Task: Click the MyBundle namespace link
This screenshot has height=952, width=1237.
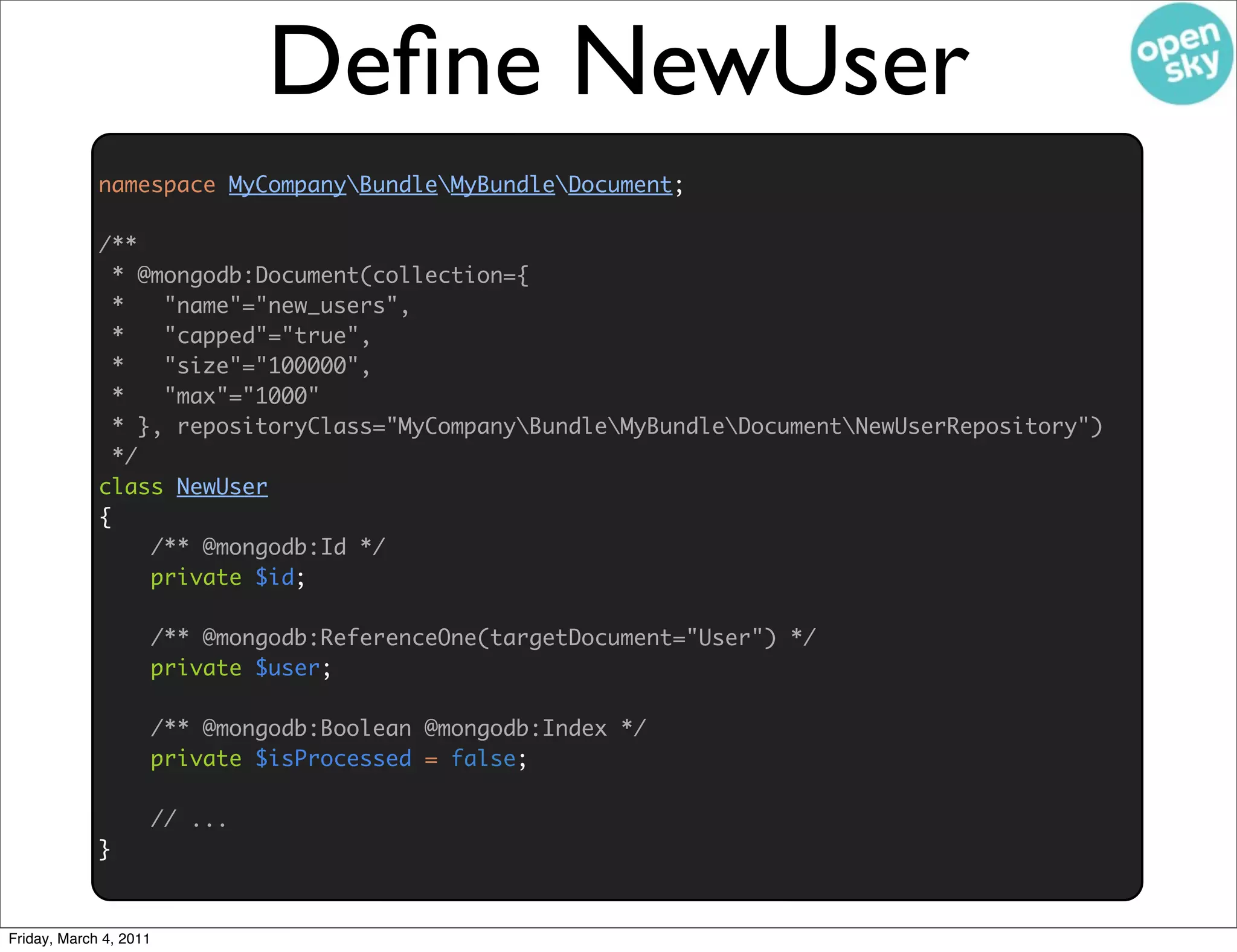Action: click(x=503, y=185)
